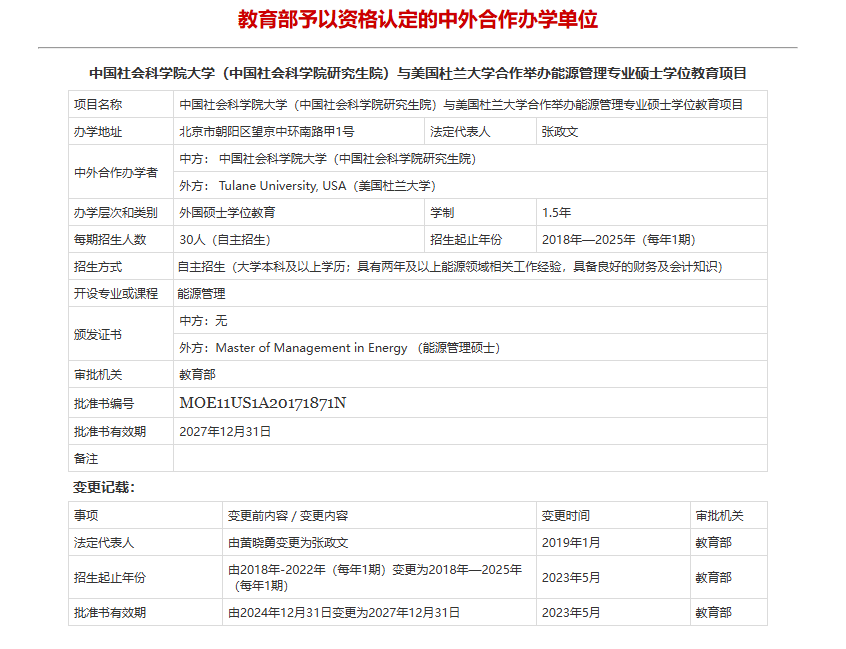Screen dimensions: 846x649
Task: Click the 变更记载 section heading
Action: point(103,487)
